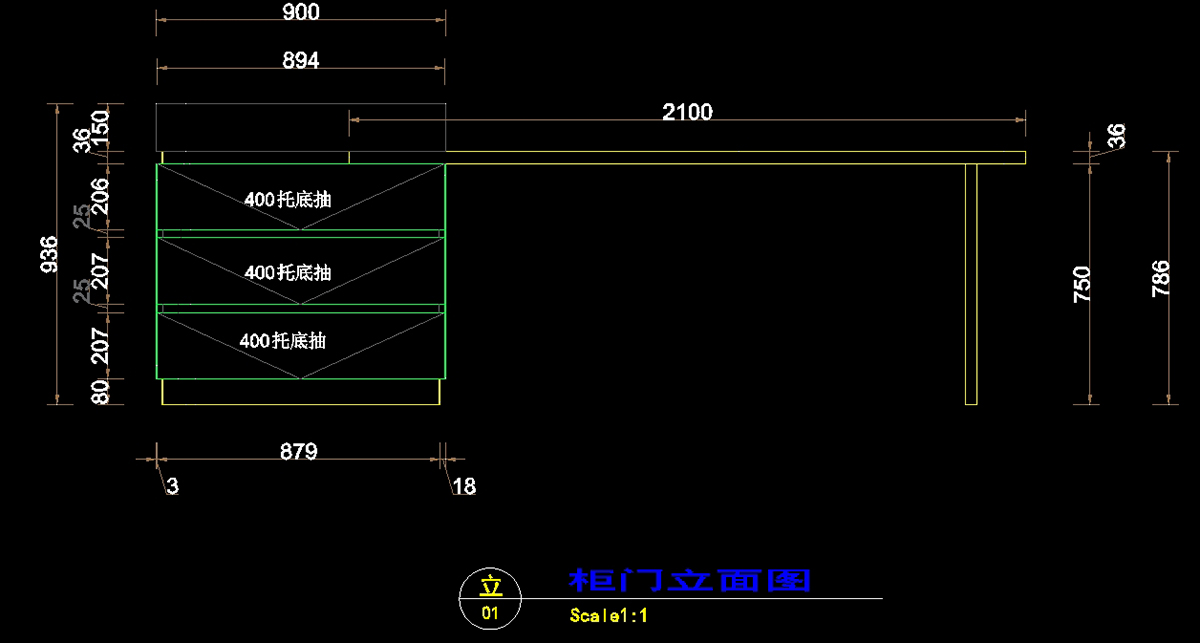Select the 894 dimension label
Viewport: 1200px width, 643px height.
tap(301, 61)
